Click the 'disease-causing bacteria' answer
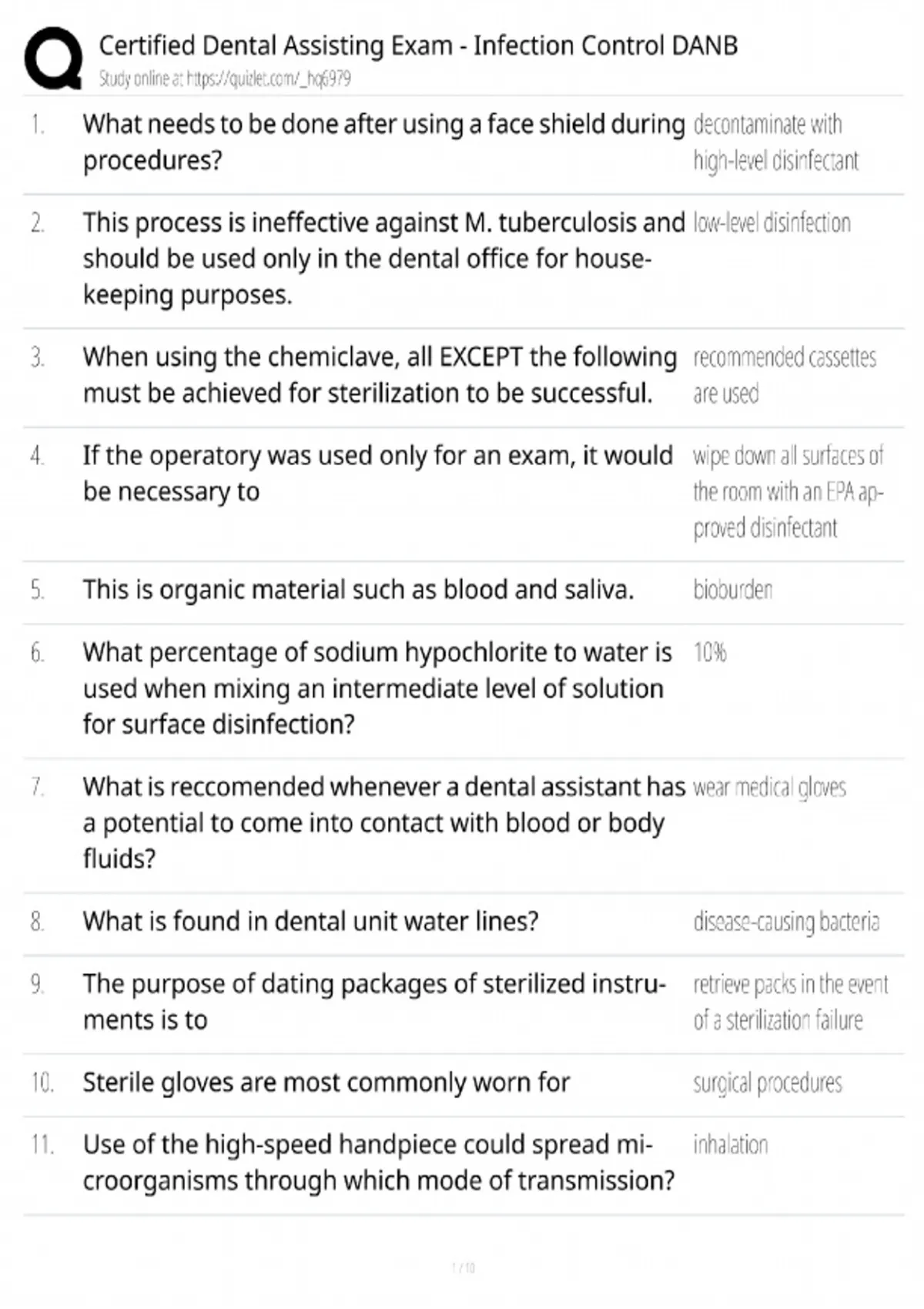924x1309 pixels. pos(785,922)
